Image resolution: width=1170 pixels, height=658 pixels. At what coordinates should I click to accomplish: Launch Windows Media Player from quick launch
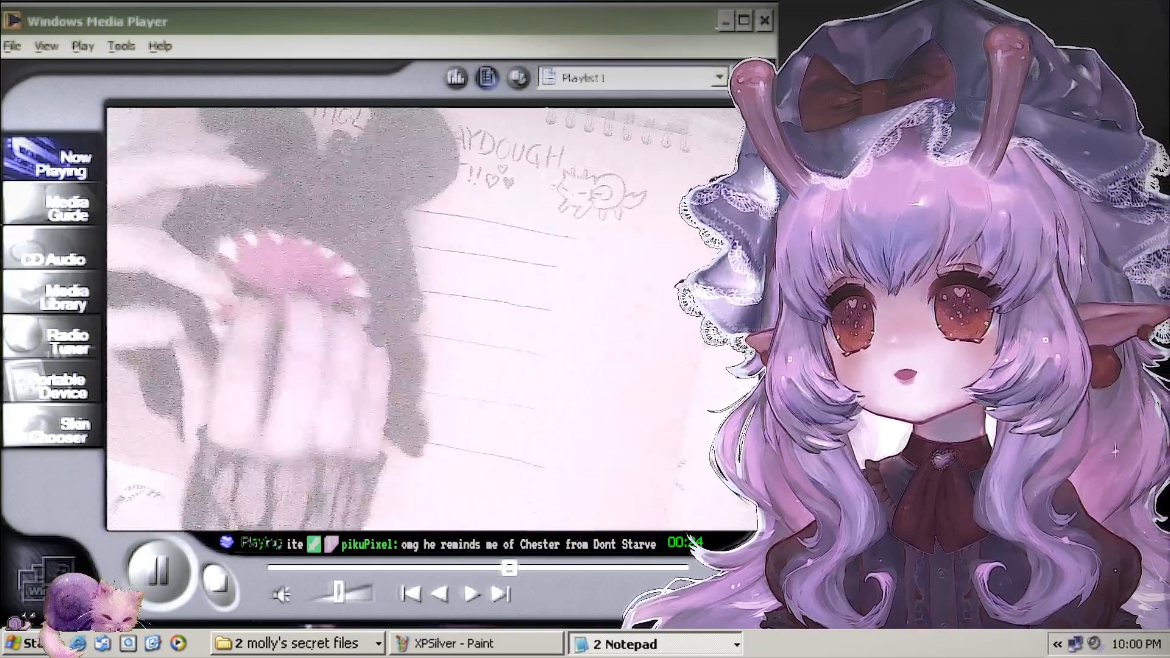[178, 643]
